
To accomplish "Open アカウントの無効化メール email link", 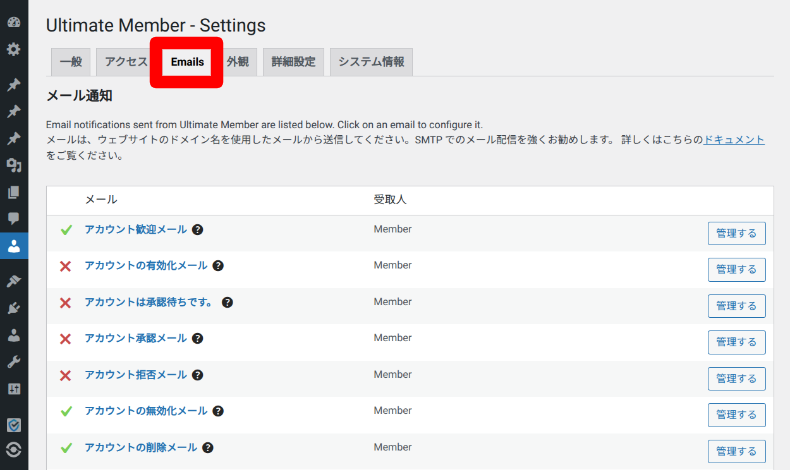I will click(146, 411).
